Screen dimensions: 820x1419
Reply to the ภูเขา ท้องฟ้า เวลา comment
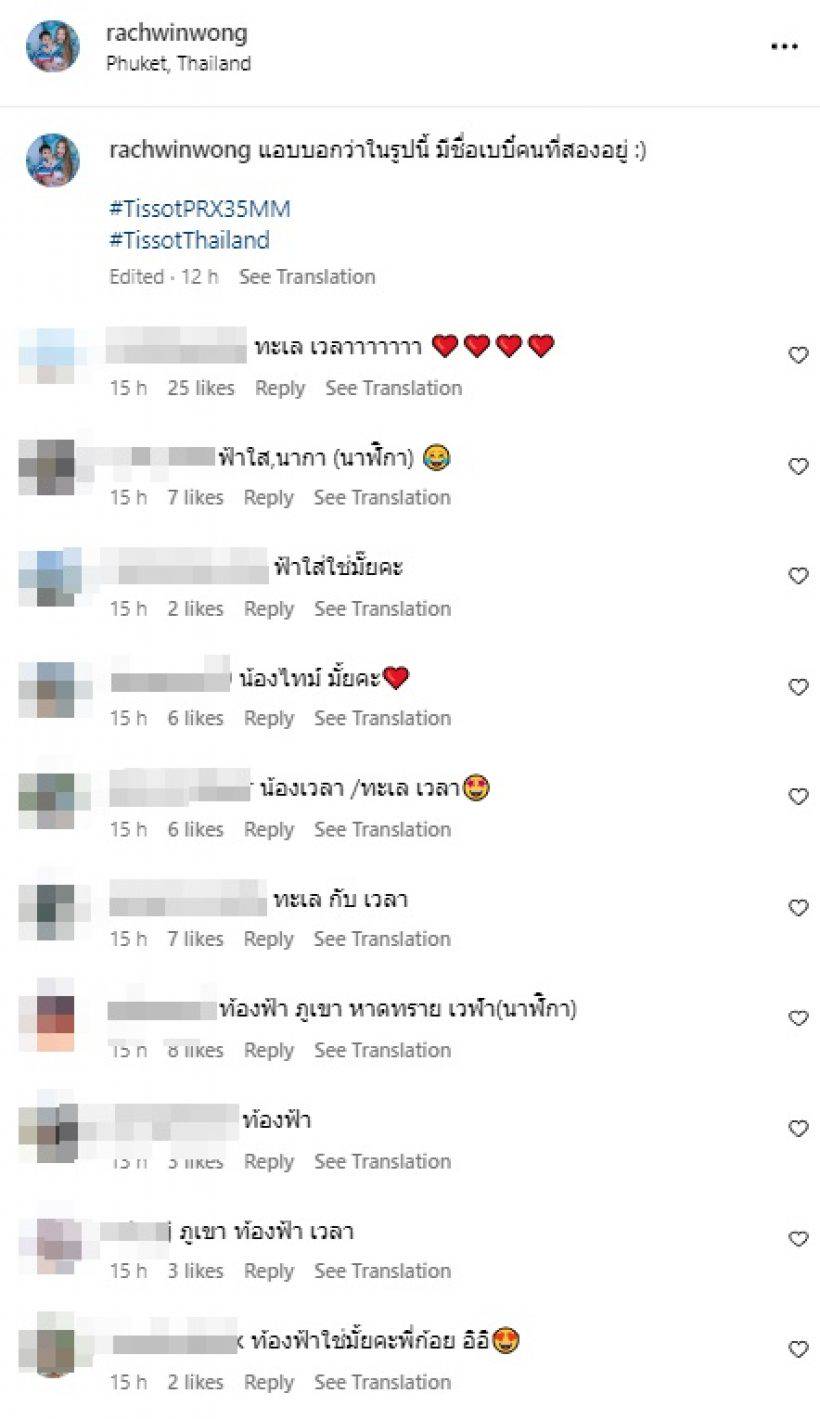point(269,1272)
